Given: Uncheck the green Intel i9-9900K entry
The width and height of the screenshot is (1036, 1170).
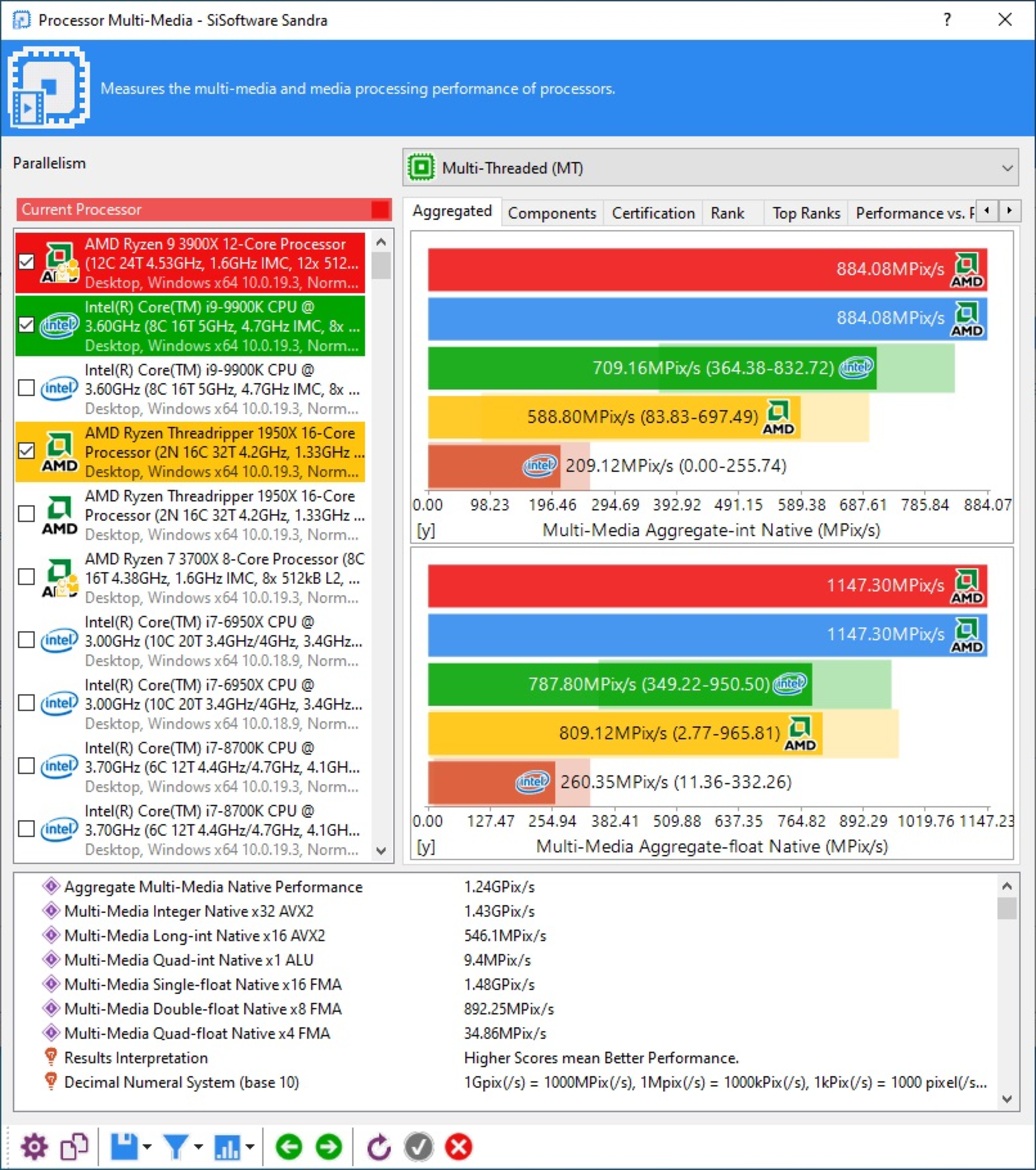Looking at the screenshot, I should (27, 325).
